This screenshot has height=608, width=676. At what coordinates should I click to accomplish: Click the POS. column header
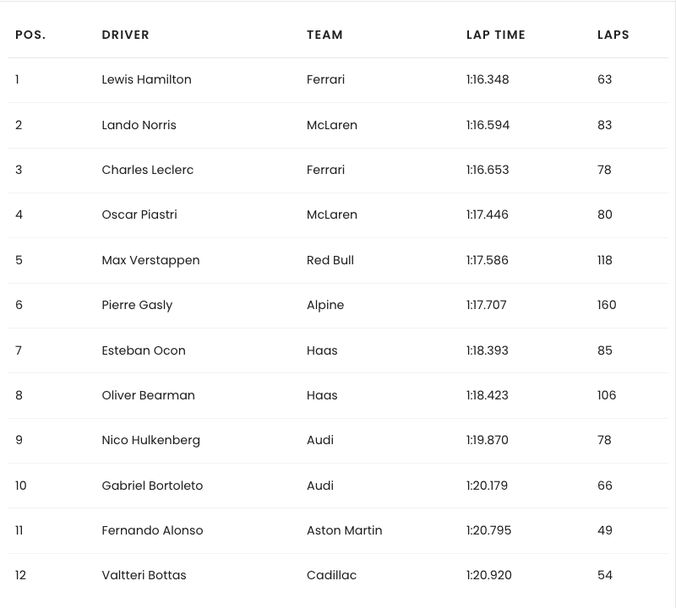(x=30, y=35)
